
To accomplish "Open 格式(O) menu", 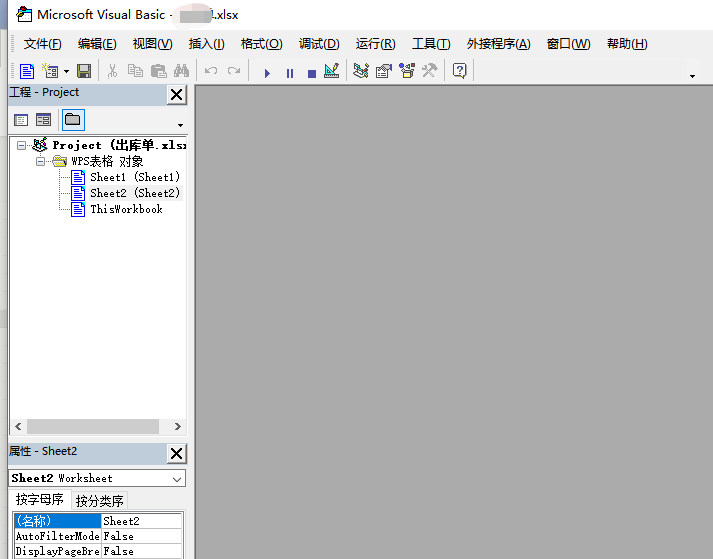I will click(261, 44).
